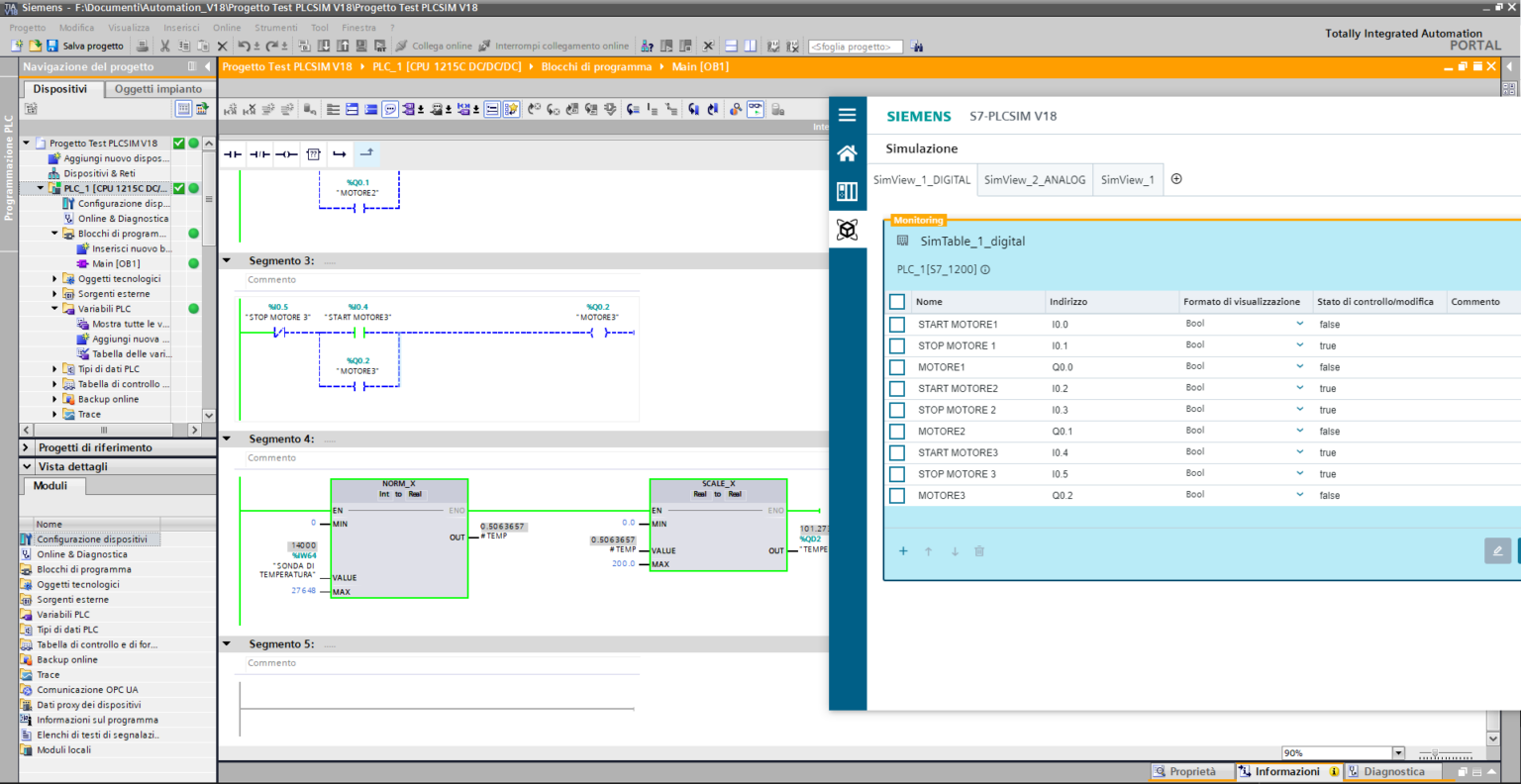Insert a normally closed contact

point(259,154)
